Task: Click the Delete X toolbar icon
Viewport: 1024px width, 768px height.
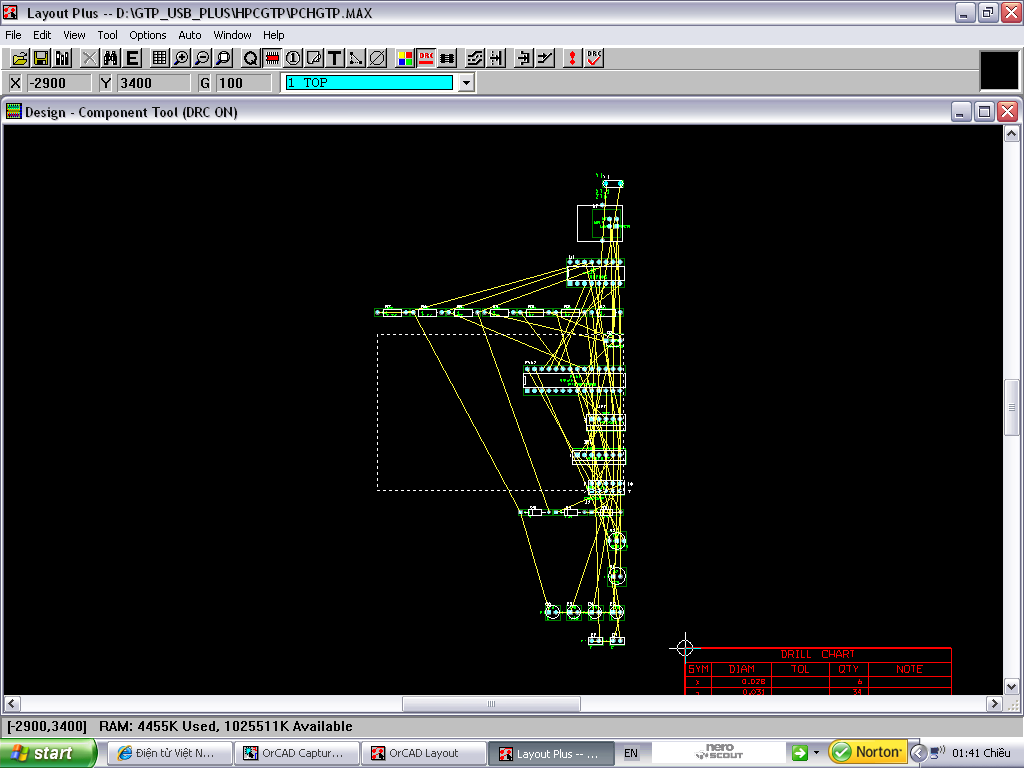Action: [x=89, y=59]
